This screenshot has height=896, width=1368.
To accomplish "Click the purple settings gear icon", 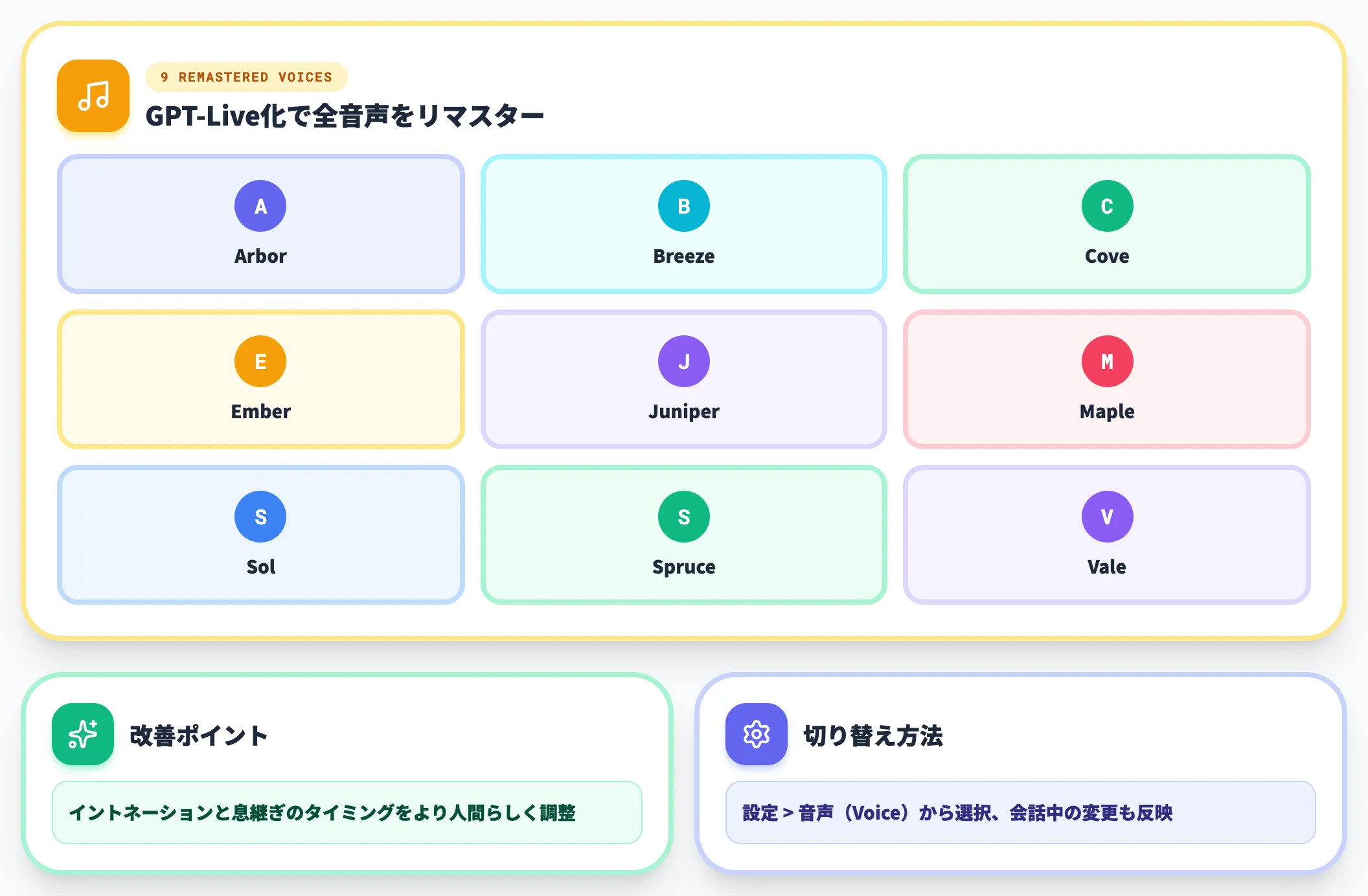I will pos(757,734).
